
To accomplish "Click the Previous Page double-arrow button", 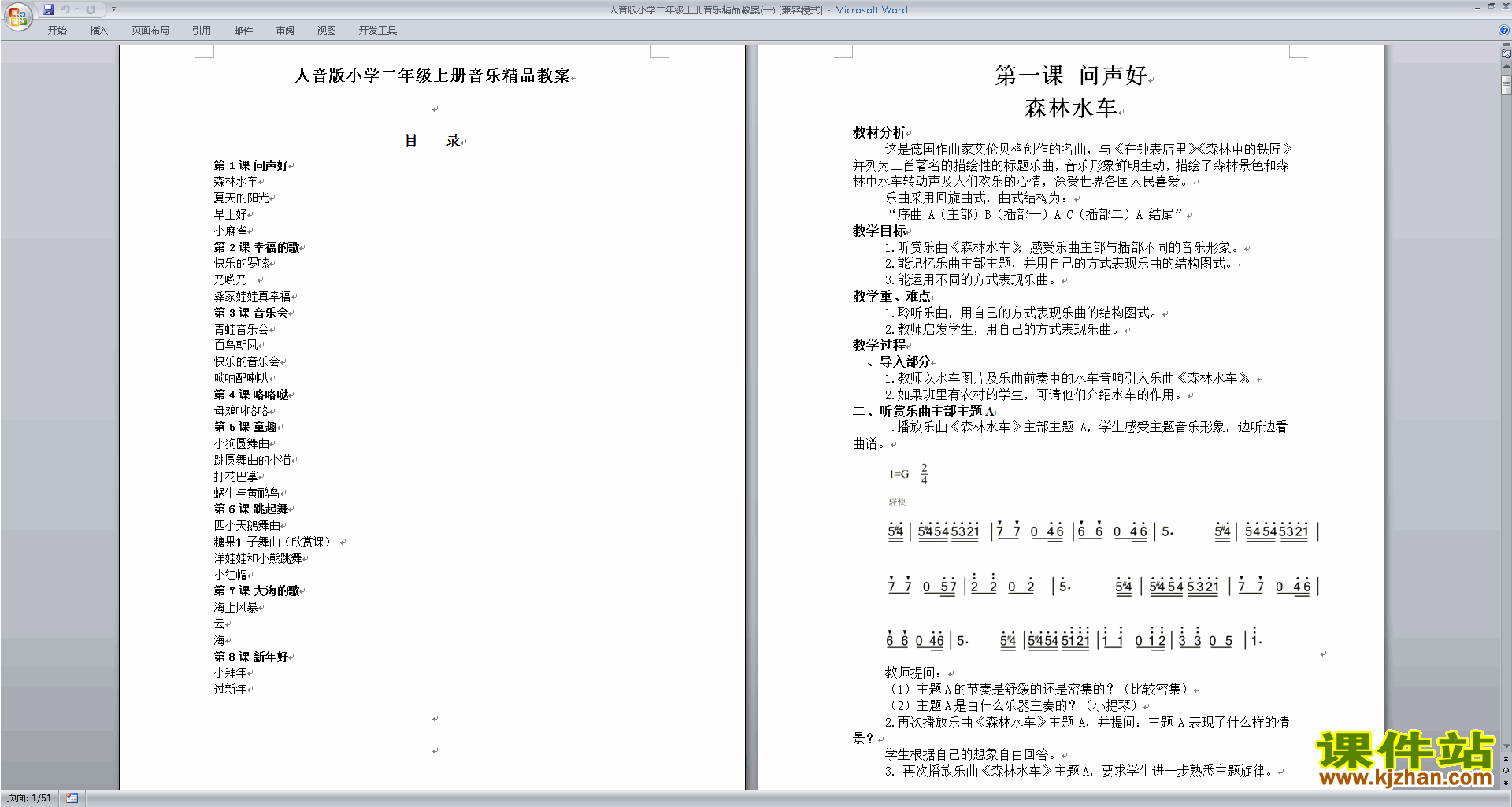I will point(1506,758).
